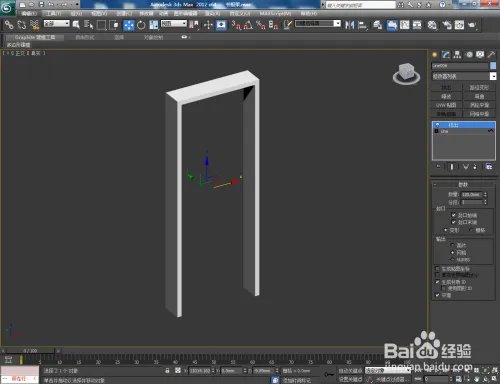The width and height of the screenshot is (500, 384).
Task: Toggle the Angle Snap icon
Action: 248,25
